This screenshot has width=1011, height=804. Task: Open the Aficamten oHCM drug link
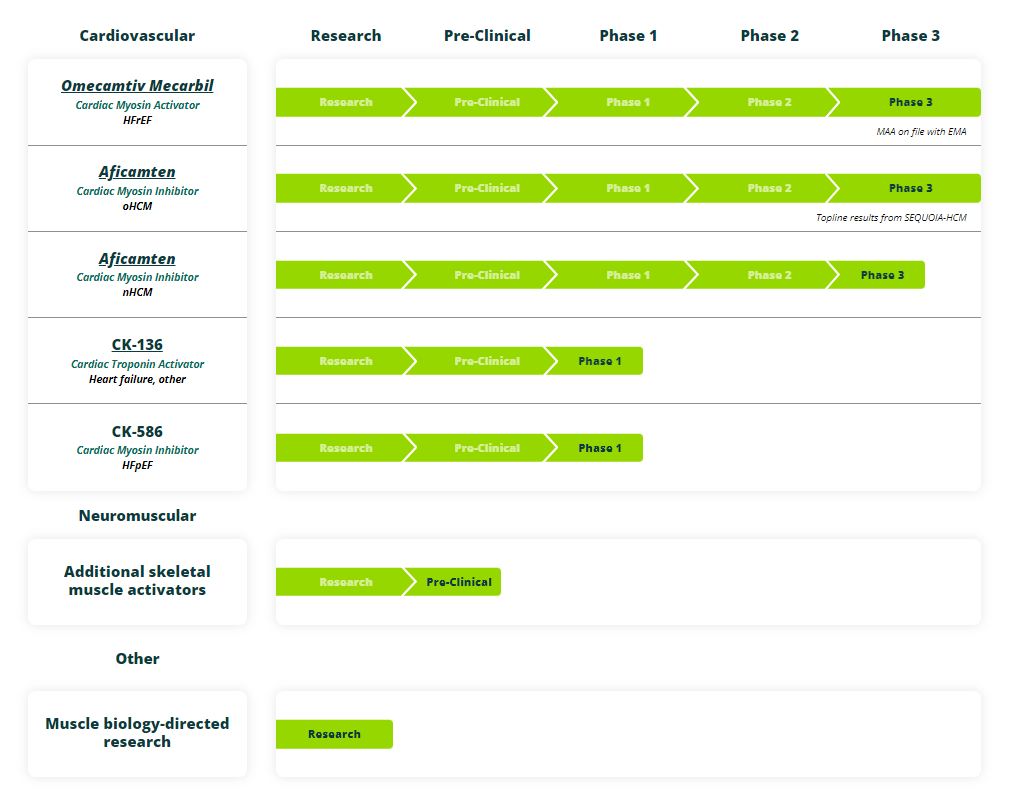(x=137, y=172)
